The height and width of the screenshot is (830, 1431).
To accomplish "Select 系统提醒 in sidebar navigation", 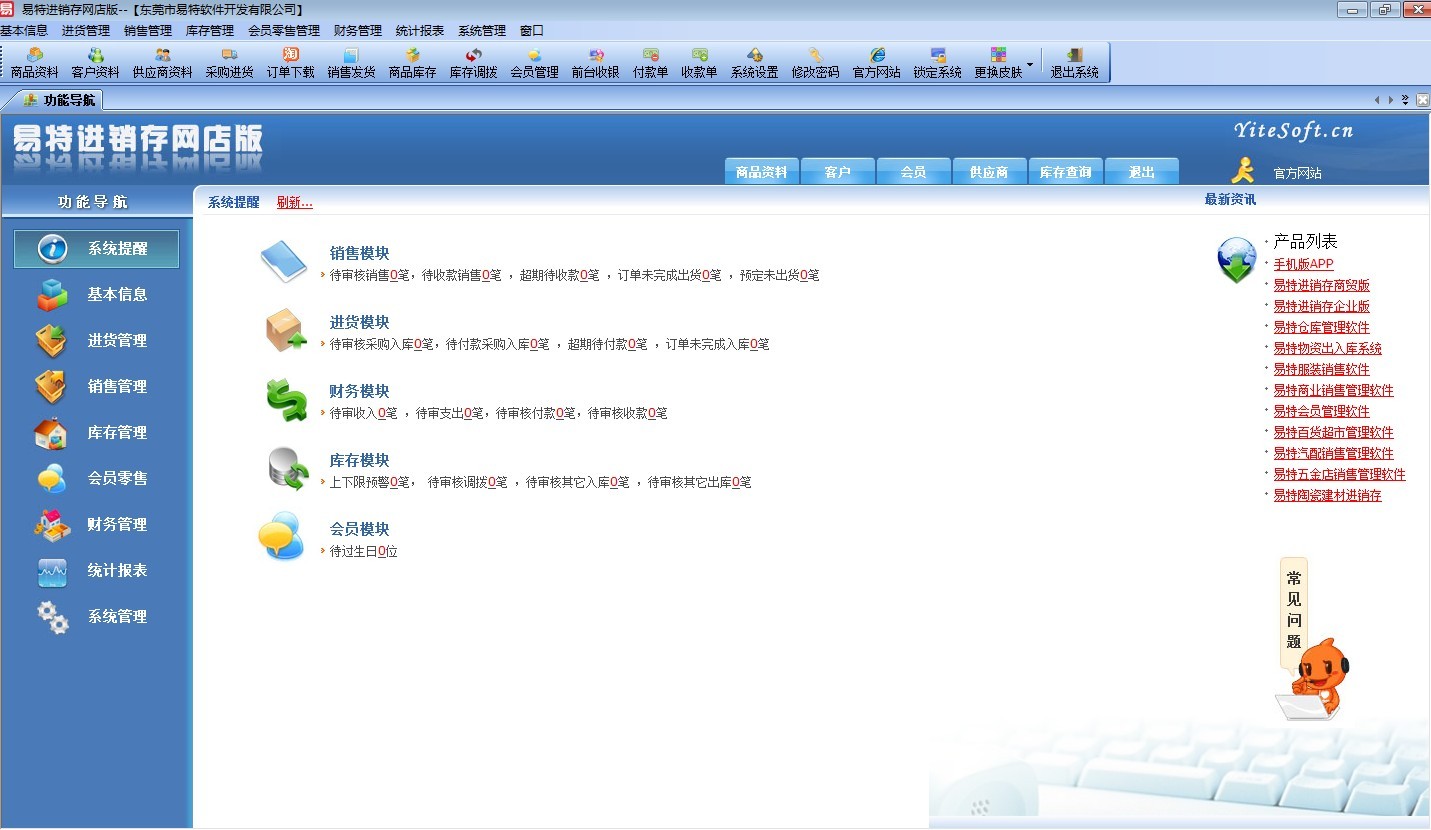I will click(x=96, y=249).
